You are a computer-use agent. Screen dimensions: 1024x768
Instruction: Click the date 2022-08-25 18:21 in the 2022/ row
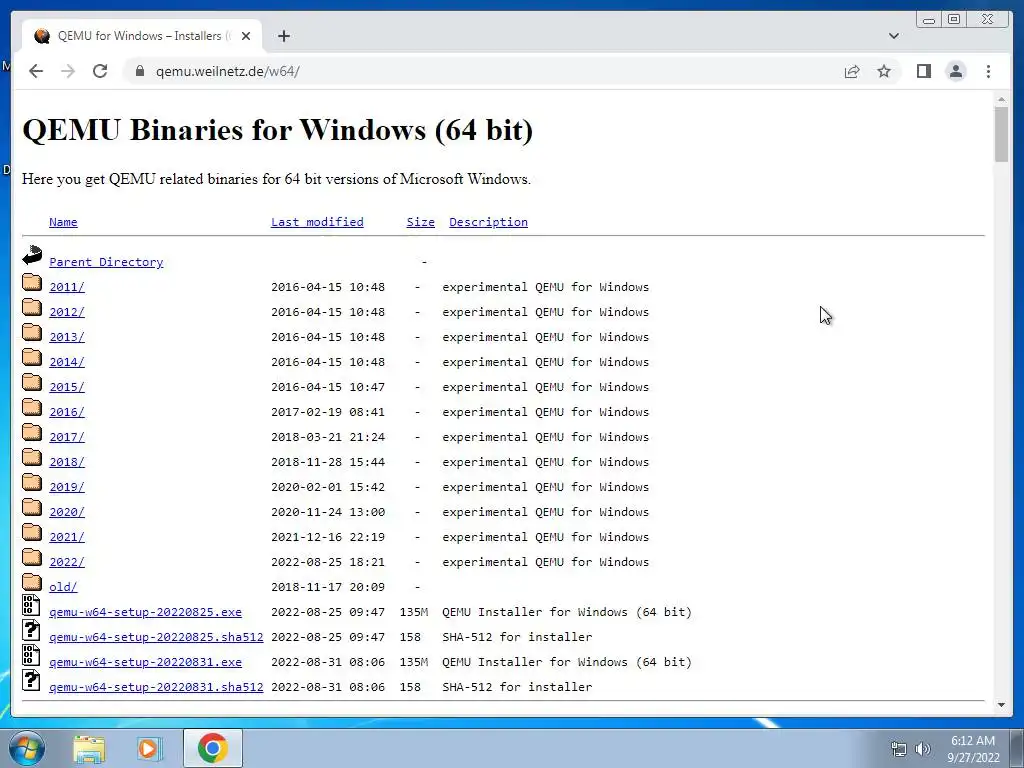328,562
